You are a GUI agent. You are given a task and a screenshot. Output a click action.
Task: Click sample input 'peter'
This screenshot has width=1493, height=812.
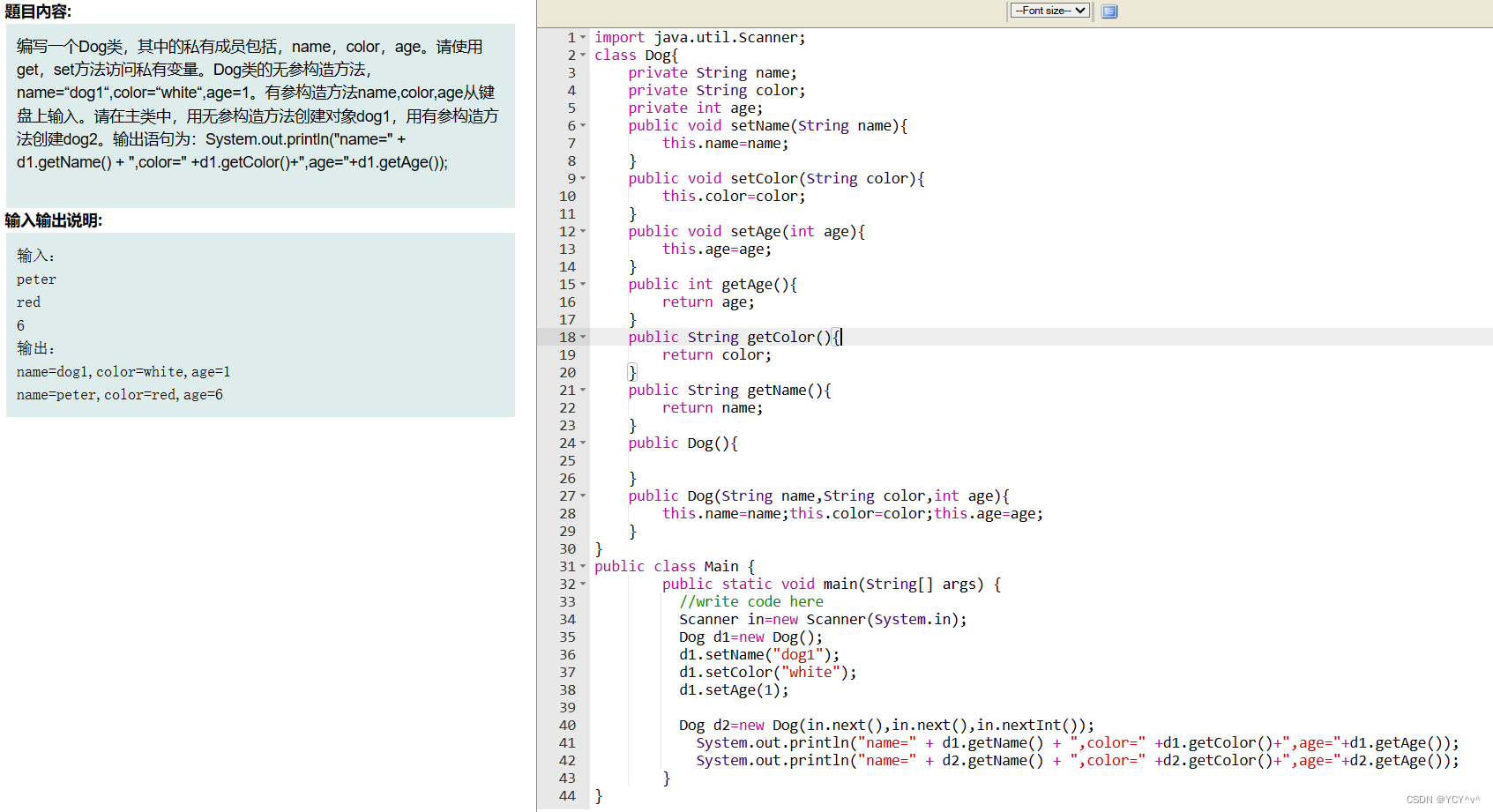pyautogui.click(x=36, y=279)
